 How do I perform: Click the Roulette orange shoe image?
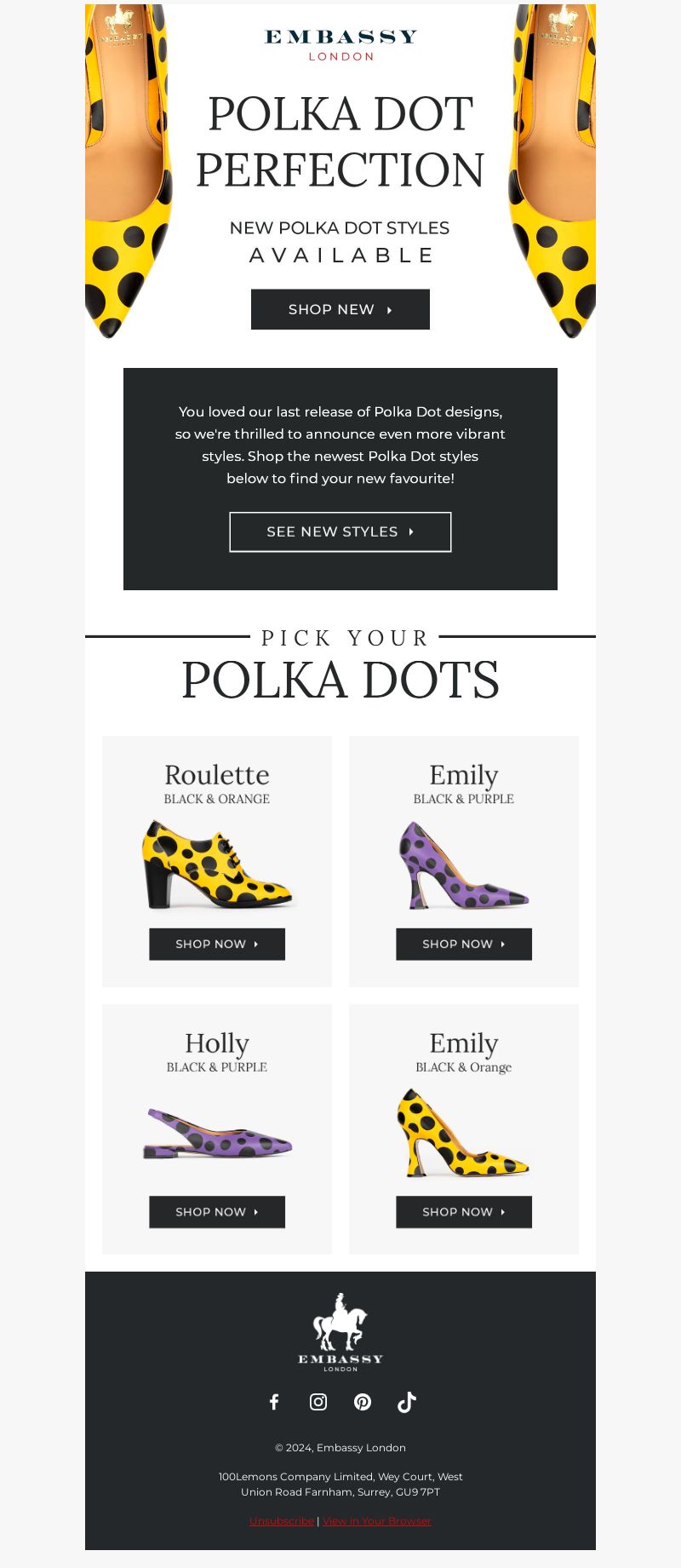tap(217, 864)
